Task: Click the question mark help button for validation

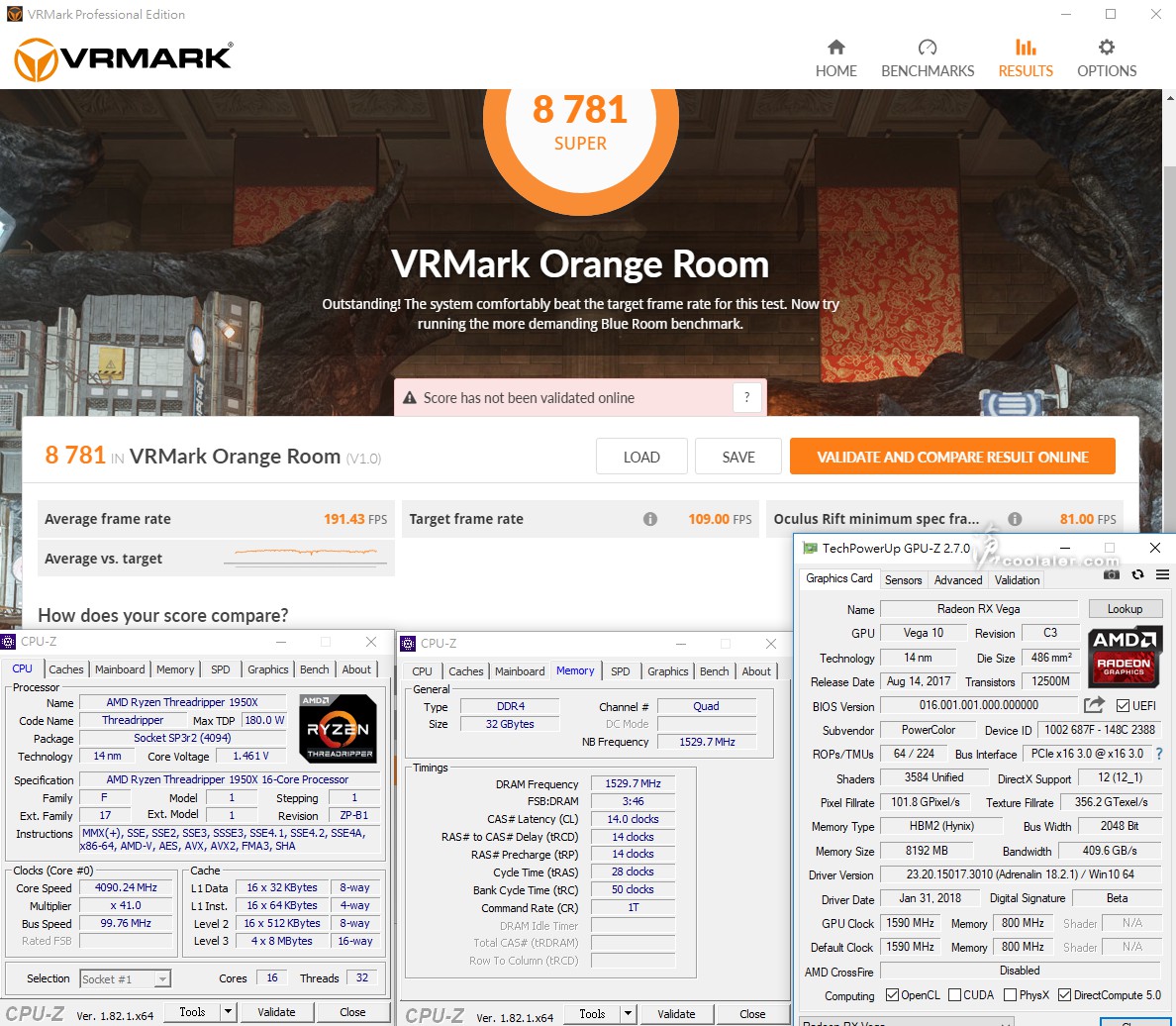Action: pyautogui.click(x=746, y=397)
